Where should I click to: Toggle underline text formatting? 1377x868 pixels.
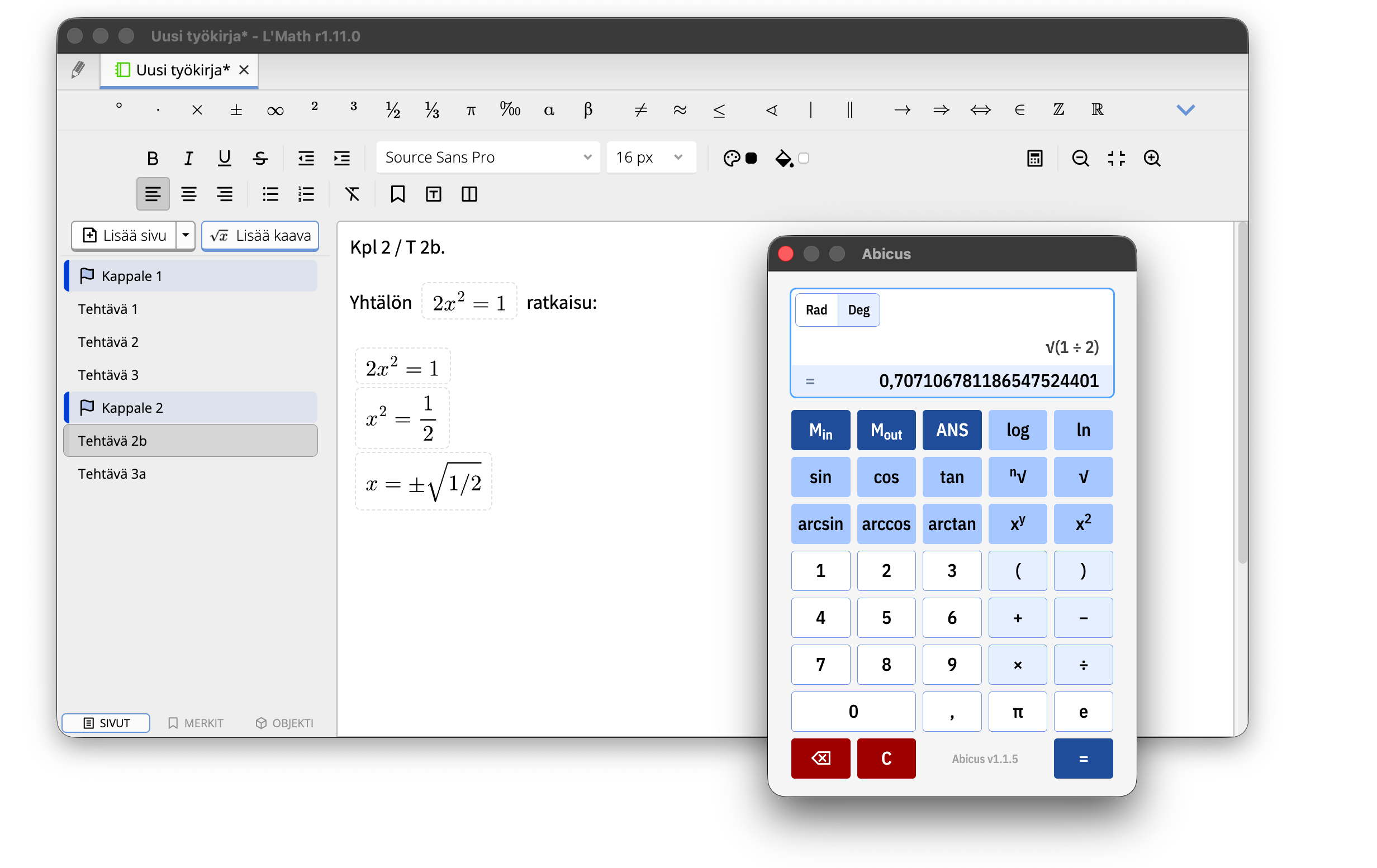[x=224, y=158]
